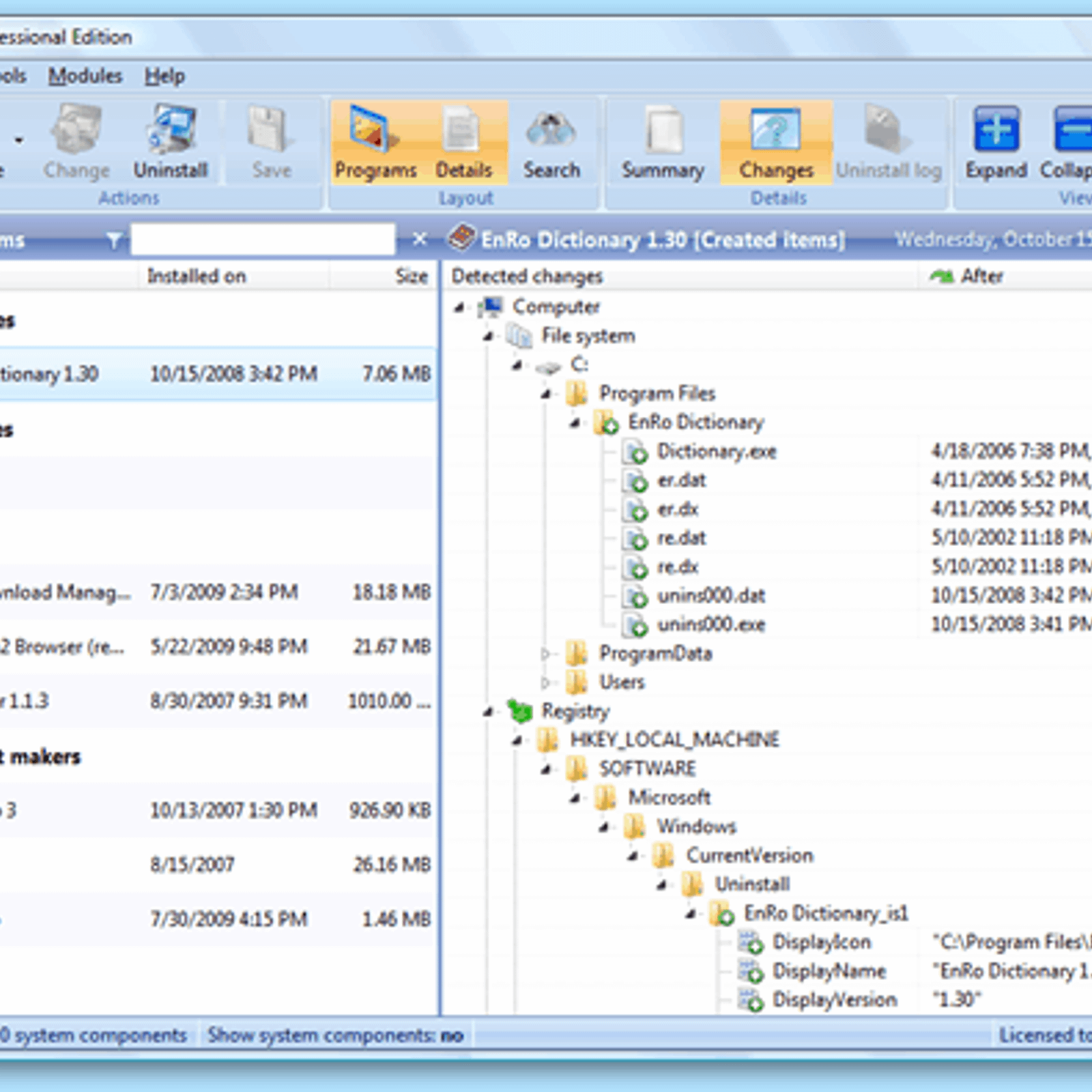Click the Expand plus icon

pyautogui.click(x=996, y=128)
